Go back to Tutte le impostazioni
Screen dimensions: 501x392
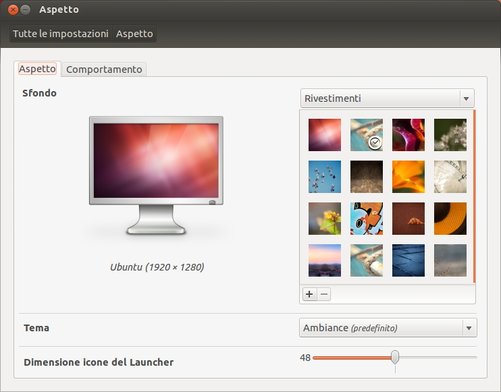tap(61, 34)
